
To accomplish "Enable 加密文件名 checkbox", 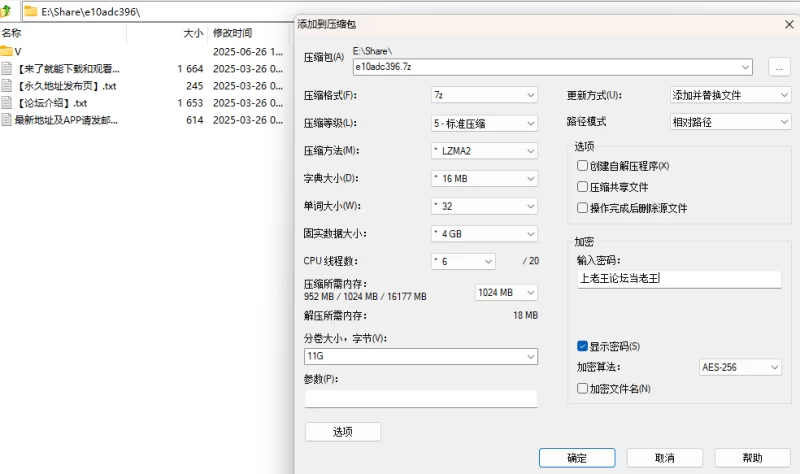I will (582, 388).
